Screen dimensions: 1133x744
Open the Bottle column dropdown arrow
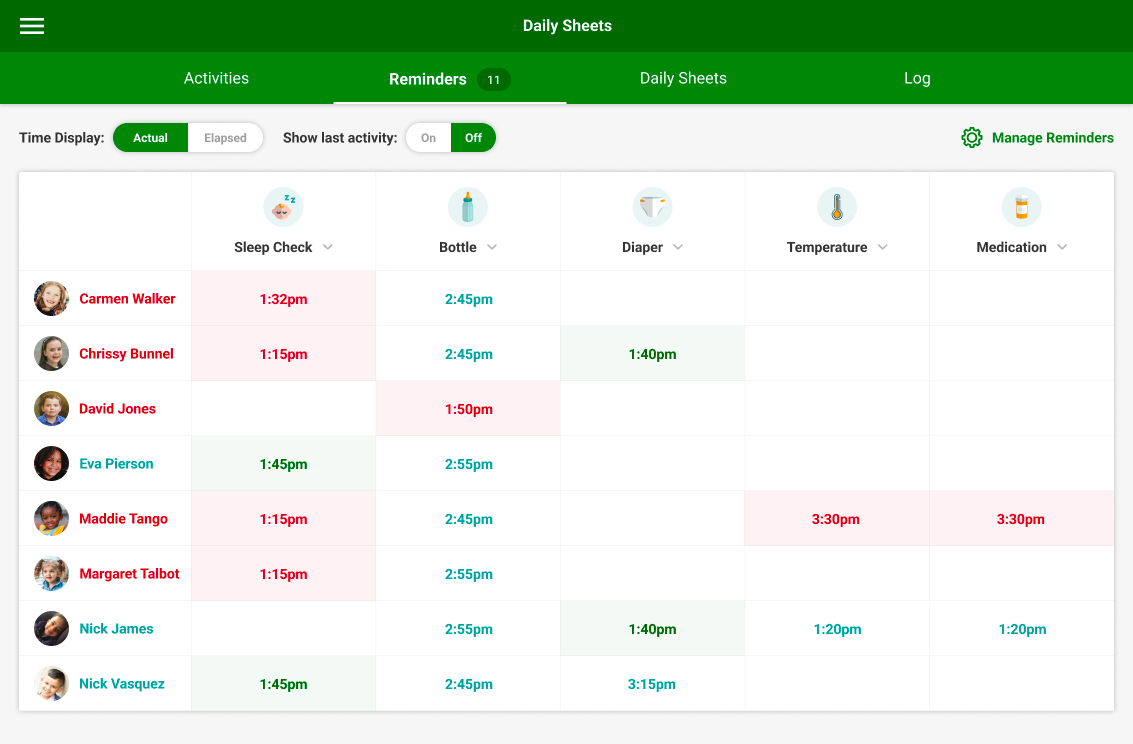pos(491,246)
